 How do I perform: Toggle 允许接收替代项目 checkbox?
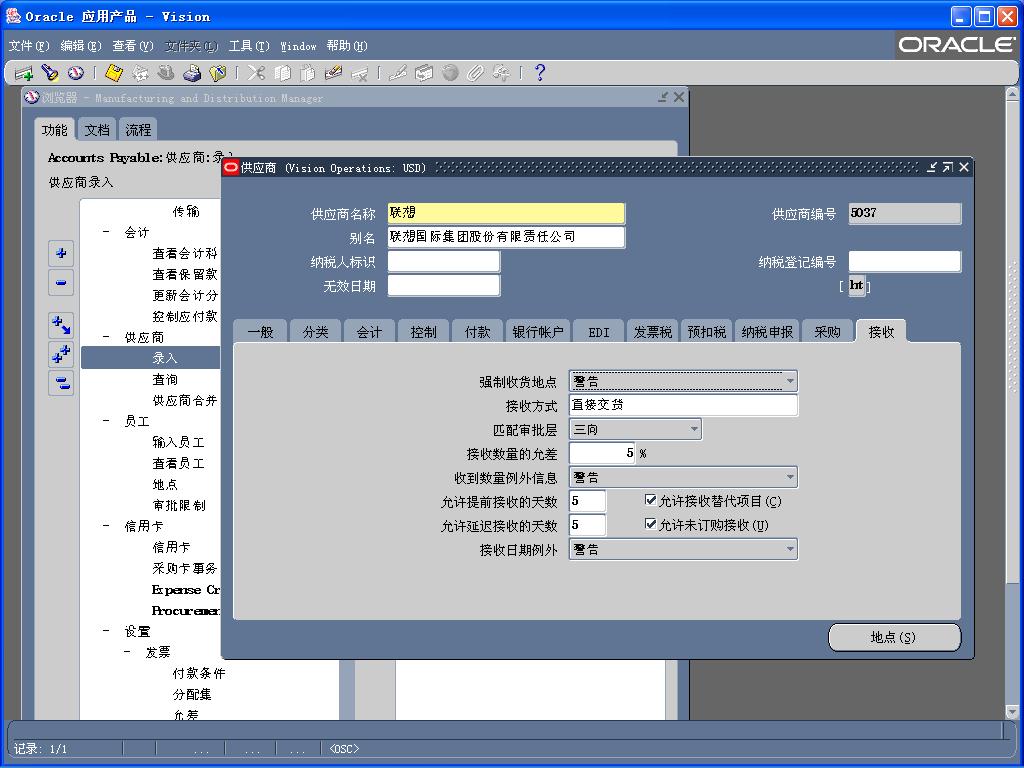[650, 500]
